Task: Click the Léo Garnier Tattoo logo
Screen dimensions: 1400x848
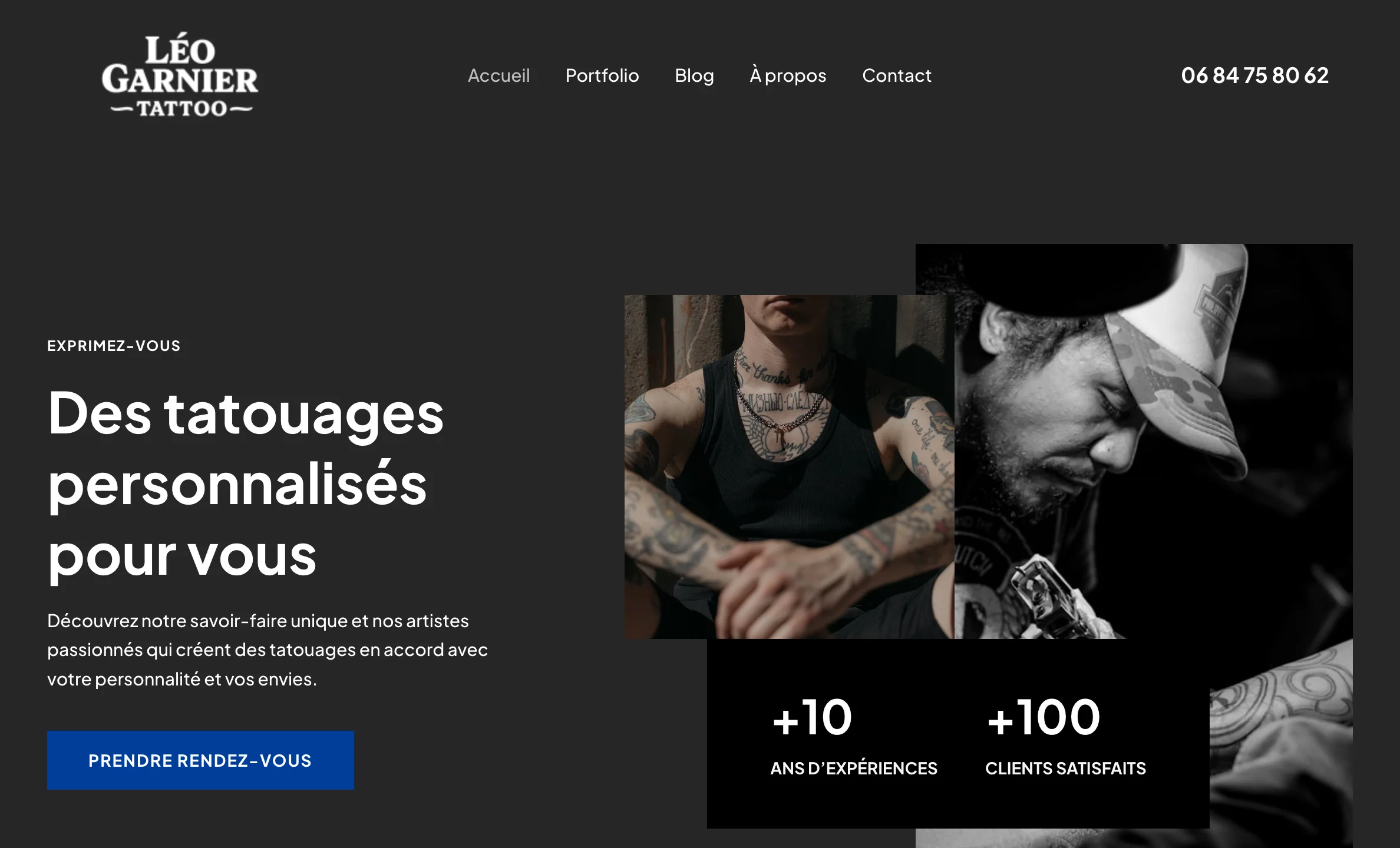Action: pos(180,75)
